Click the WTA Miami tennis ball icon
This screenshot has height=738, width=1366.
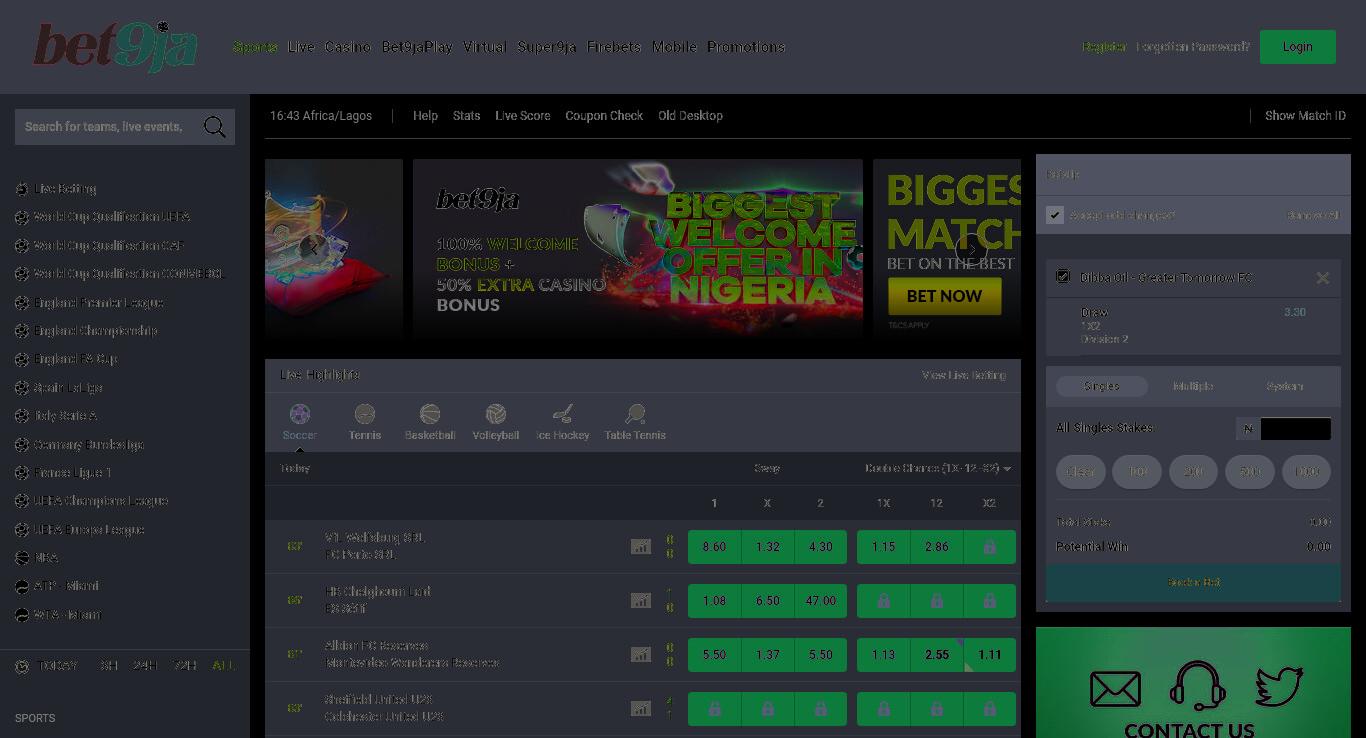point(22,615)
